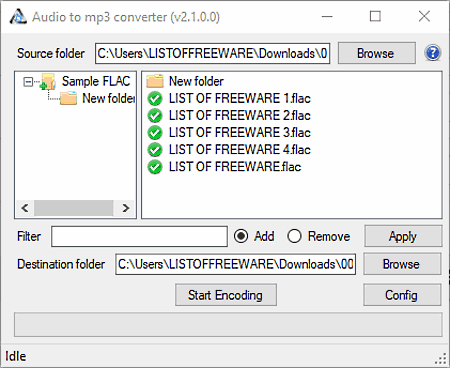Image resolution: width=450 pixels, height=368 pixels.
Task: Open the Config settings button
Action: 402,295
